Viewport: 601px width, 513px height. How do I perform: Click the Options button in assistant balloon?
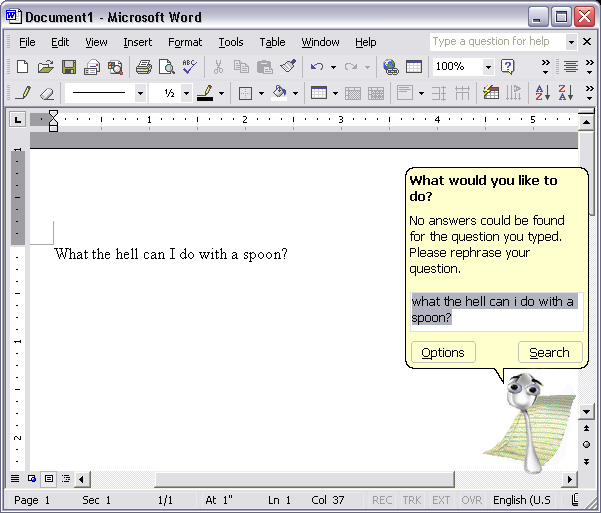click(443, 352)
